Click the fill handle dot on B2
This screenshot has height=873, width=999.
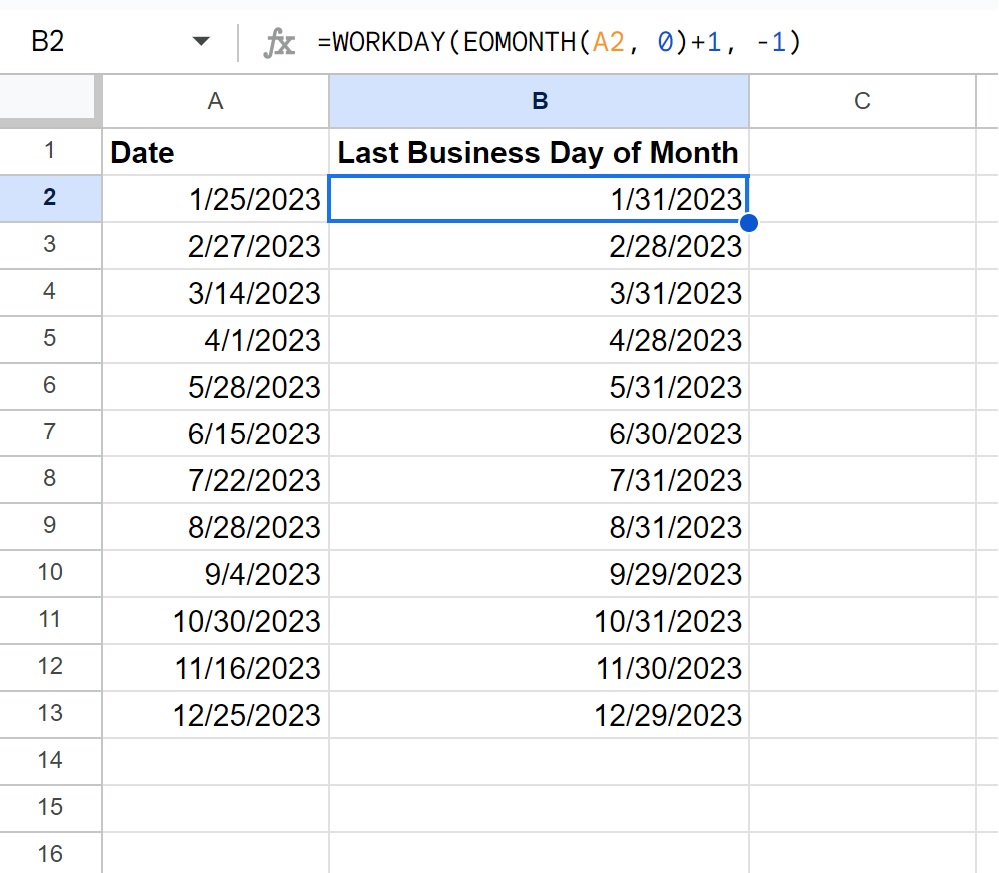coord(749,223)
